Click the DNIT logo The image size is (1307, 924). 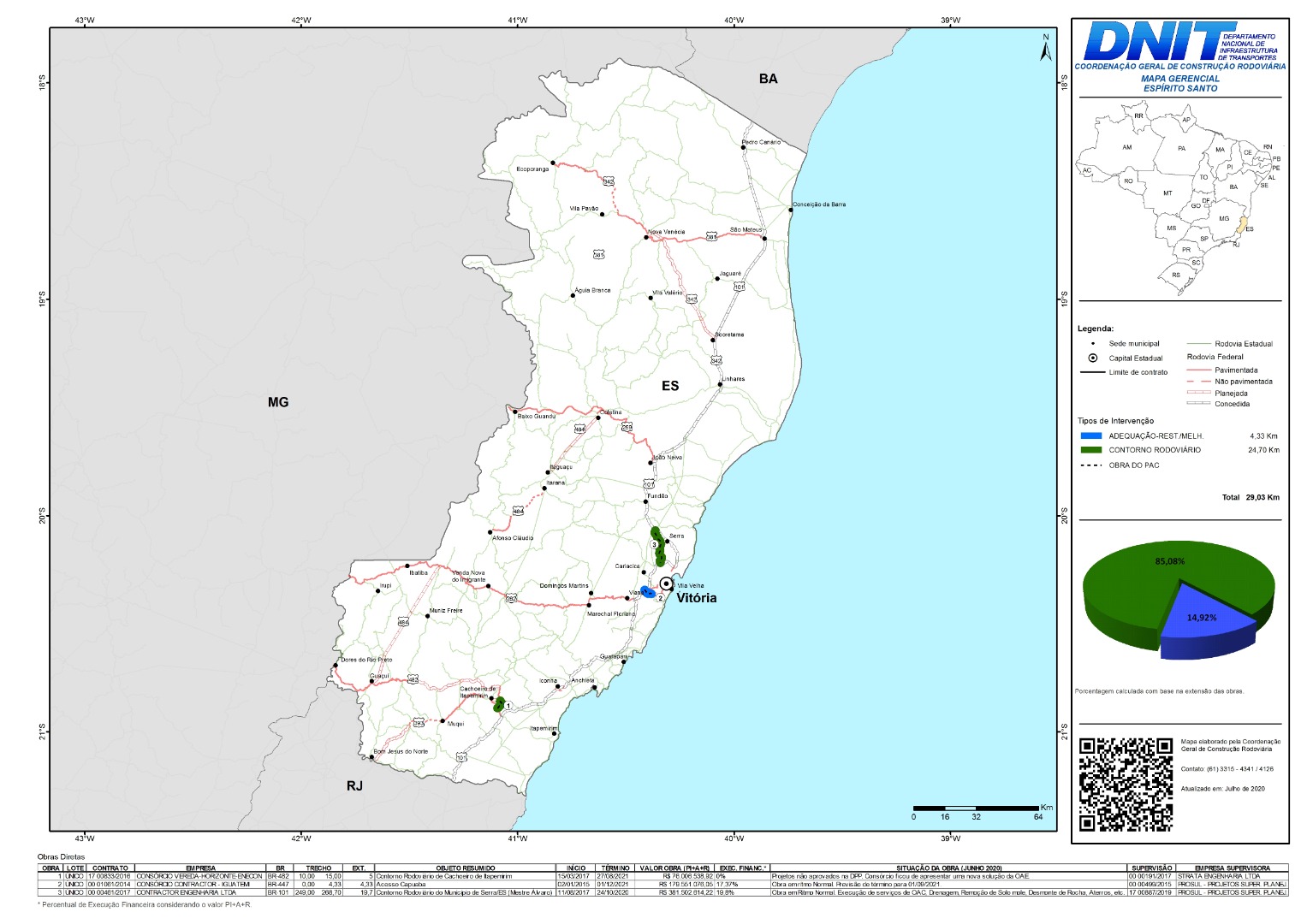coord(1160,41)
